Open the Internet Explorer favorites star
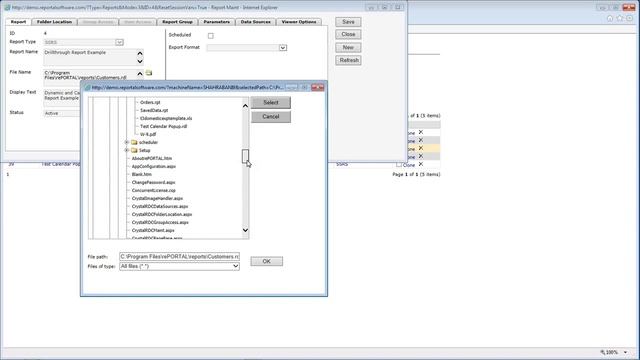This screenshot has height=360, width=640. click(x=620, y=18)
